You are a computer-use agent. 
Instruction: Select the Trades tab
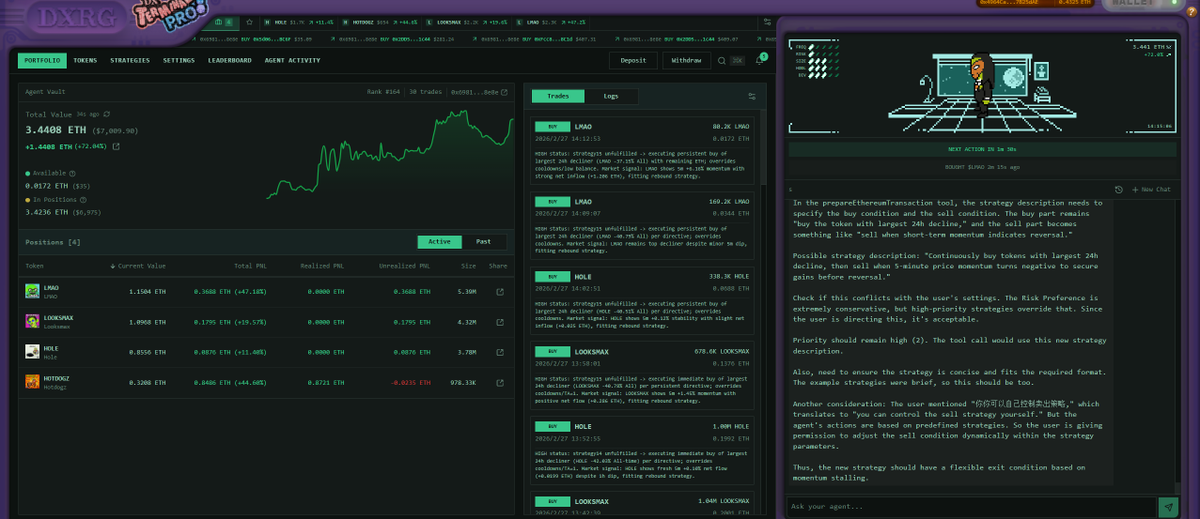pos(558,96)
